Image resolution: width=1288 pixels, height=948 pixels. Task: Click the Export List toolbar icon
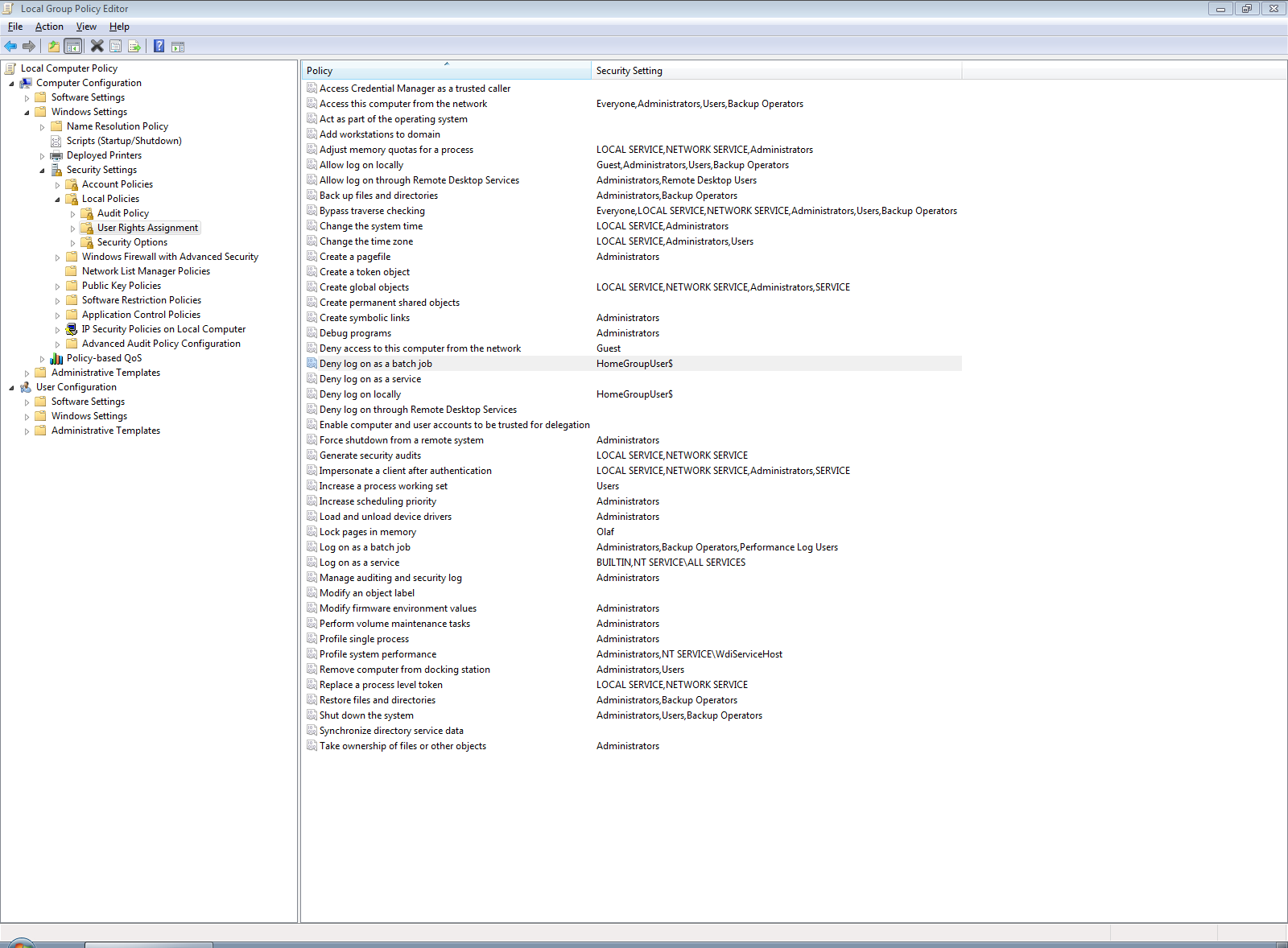[x=134, y=47]
